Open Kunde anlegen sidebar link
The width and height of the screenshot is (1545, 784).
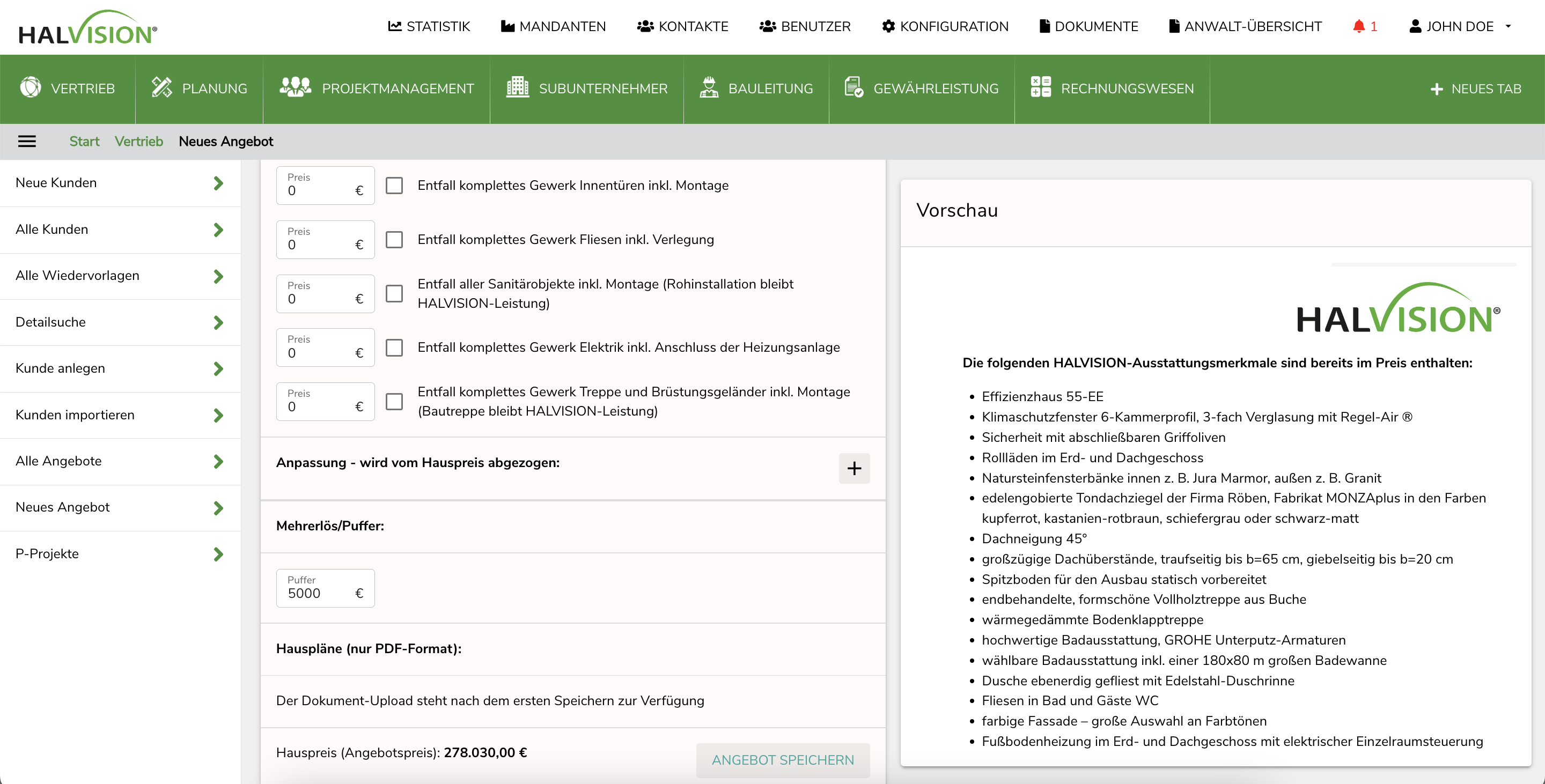point(60,368)
